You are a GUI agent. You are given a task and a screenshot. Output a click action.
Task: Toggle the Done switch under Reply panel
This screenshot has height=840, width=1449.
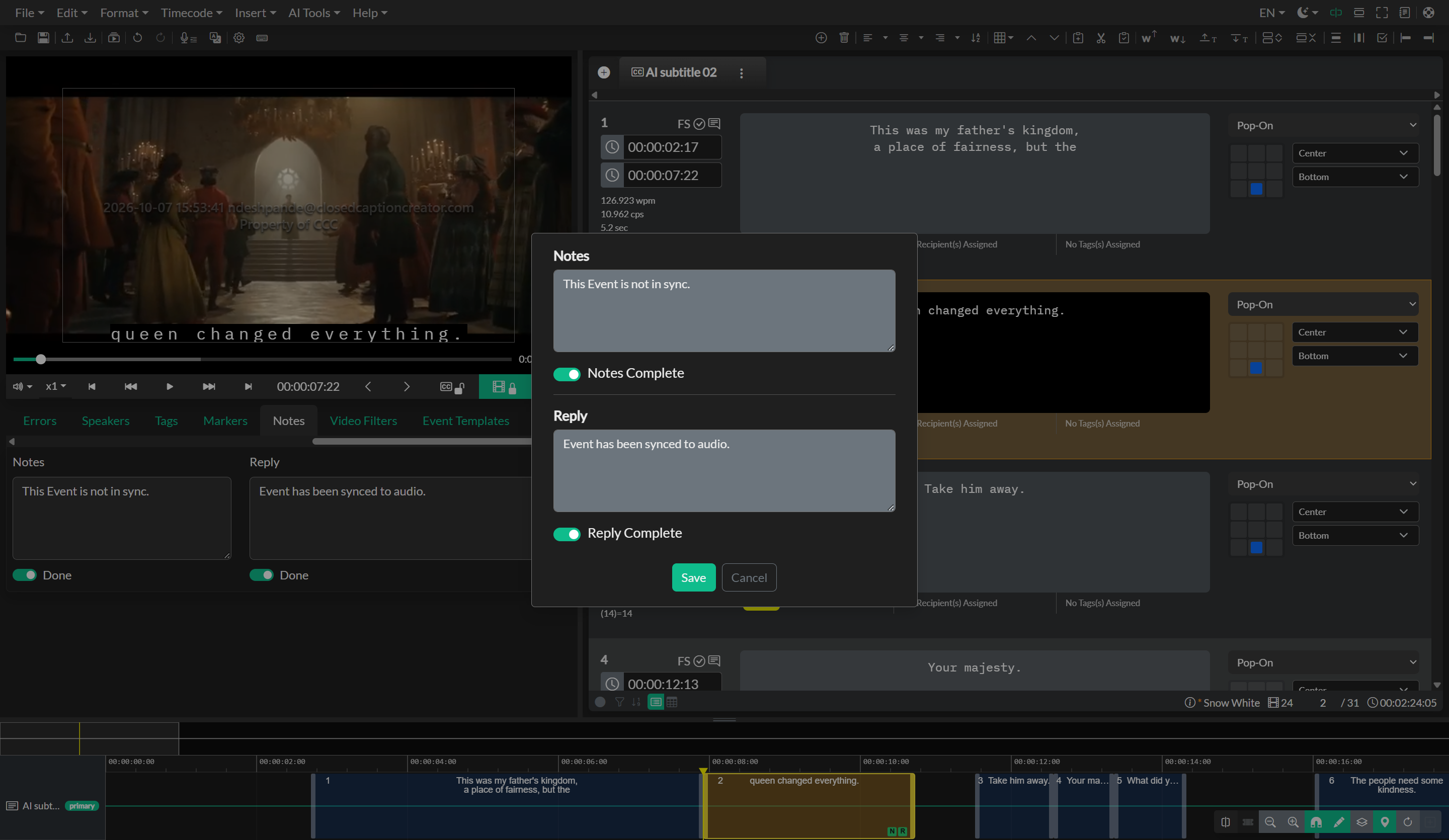coord(262,575)
